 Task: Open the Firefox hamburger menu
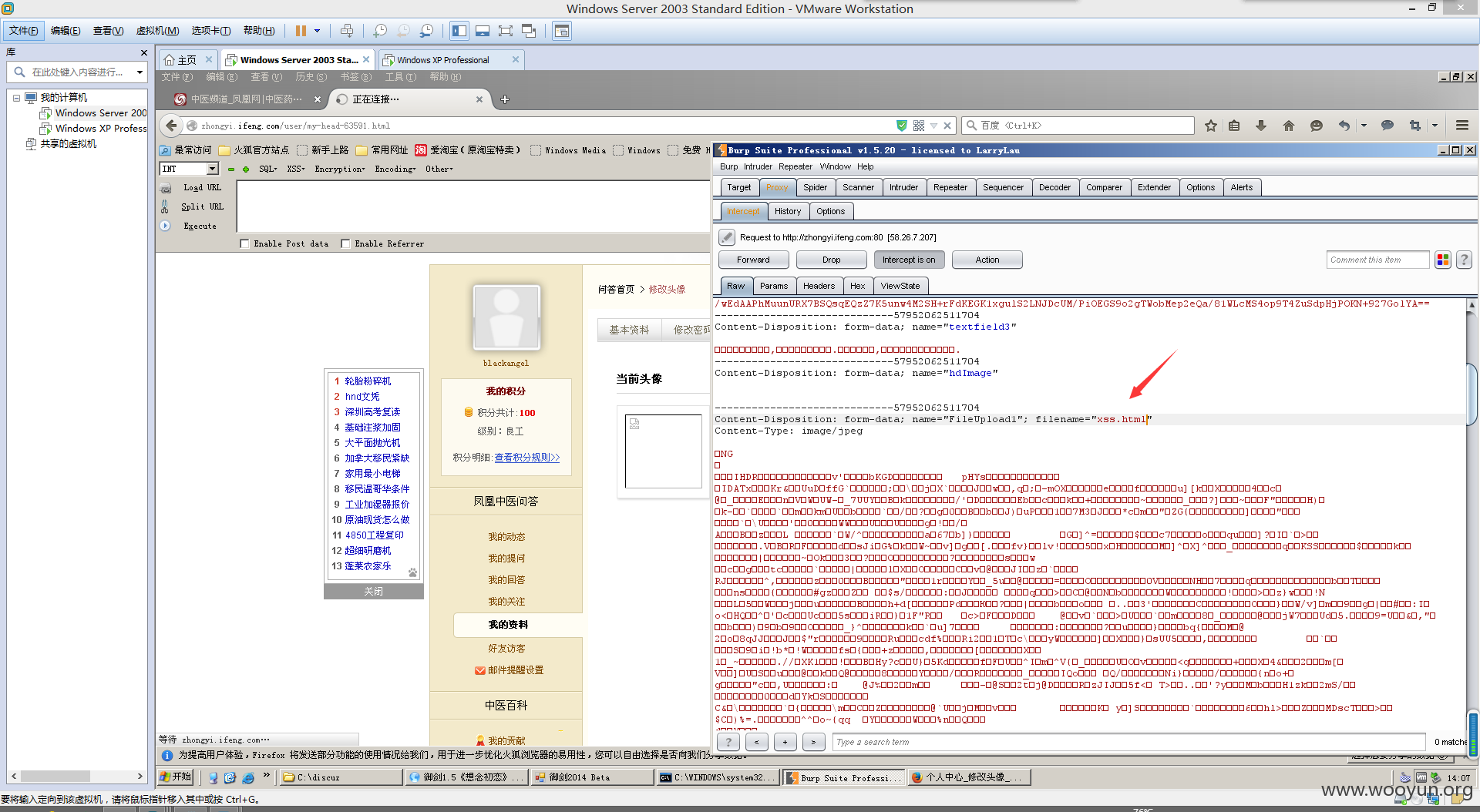[1461, 126]
